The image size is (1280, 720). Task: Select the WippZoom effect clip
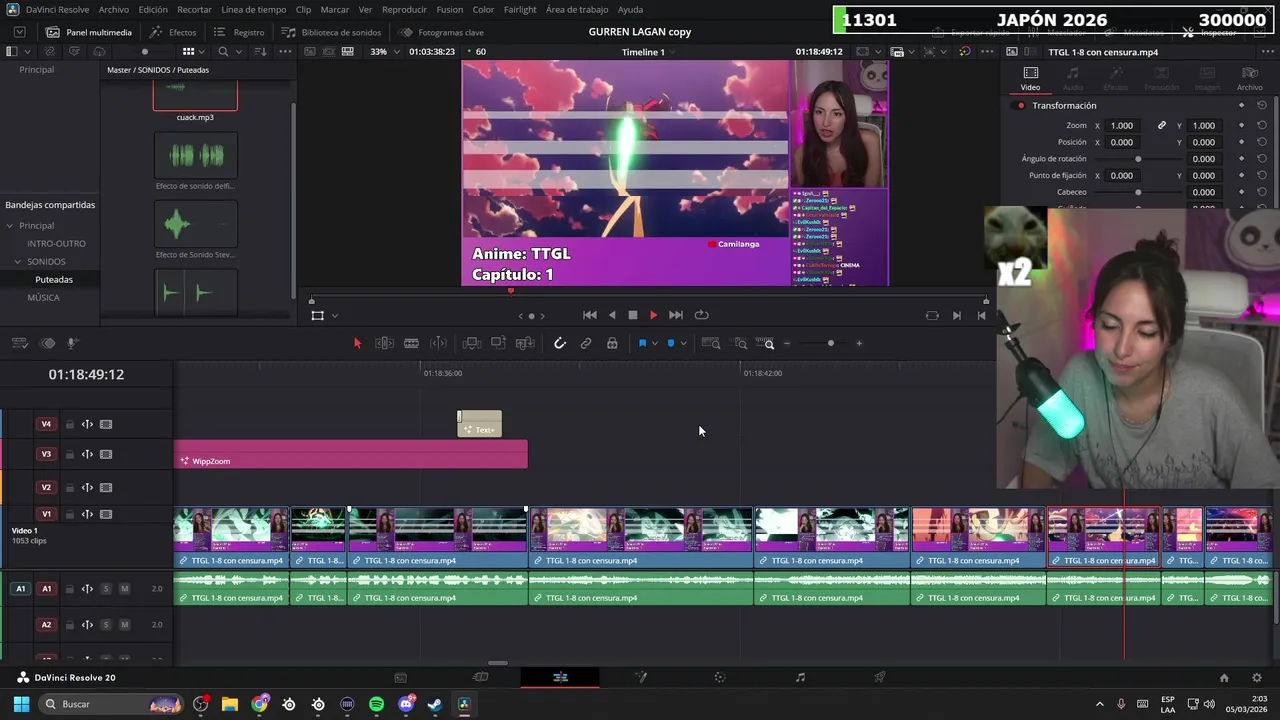351,454
